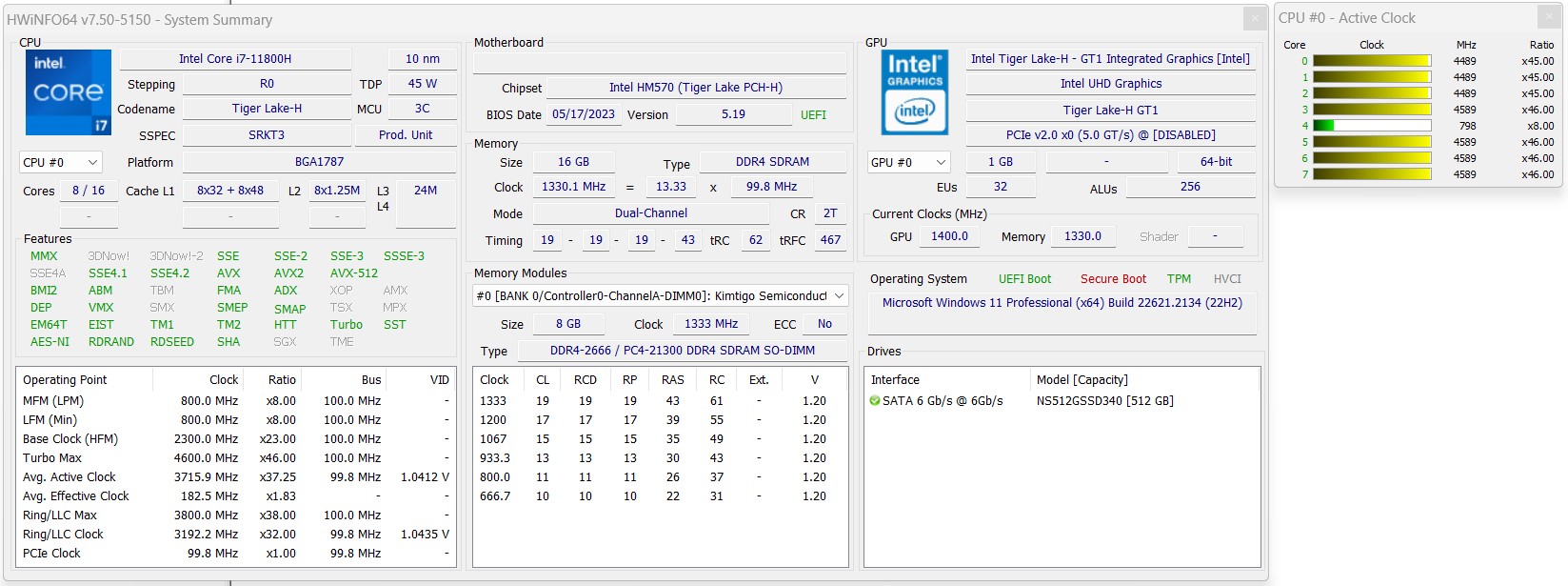Click the Core 0 clock bar

point(1372,61)
